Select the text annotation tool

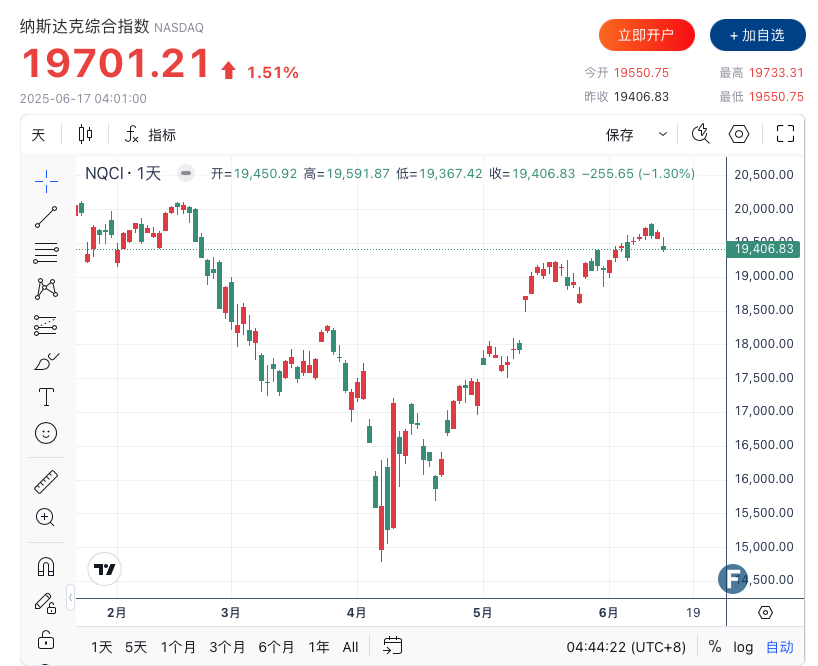pyautogui.click(x=46, y=397)
